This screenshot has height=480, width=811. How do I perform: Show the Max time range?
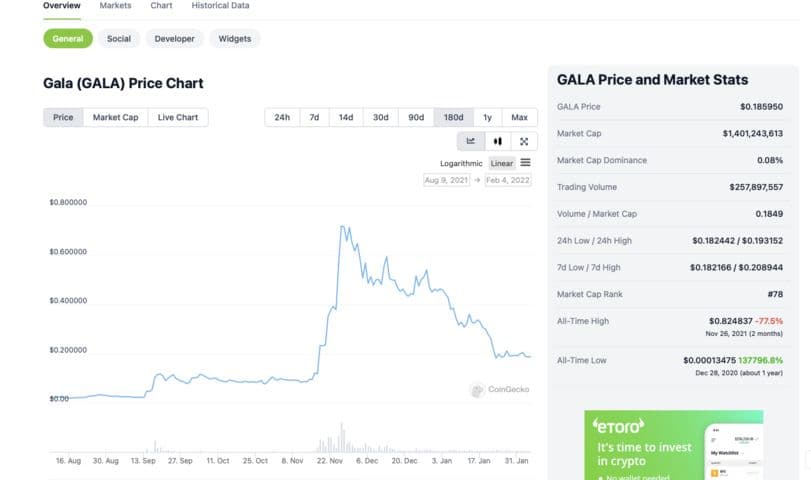coord(519,117)
